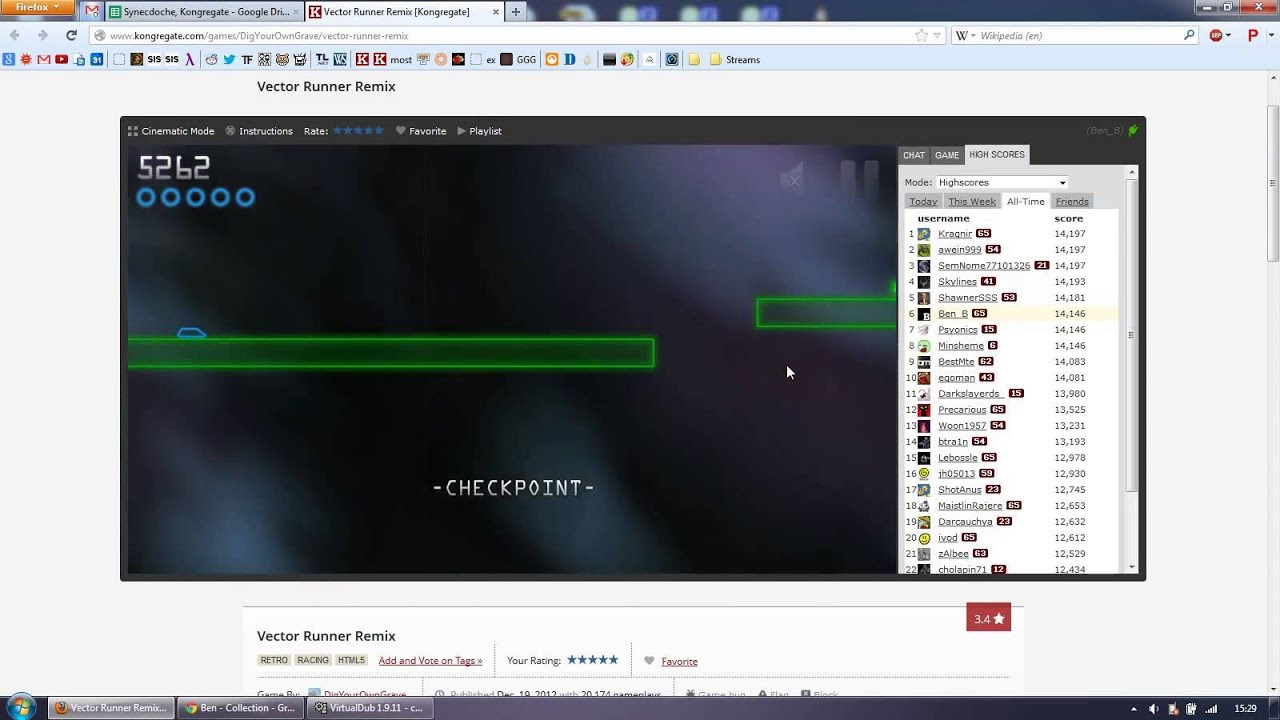The image size is (1280, 720).
Task: Show Friends high scores
Action: [x=1072, y=202]
